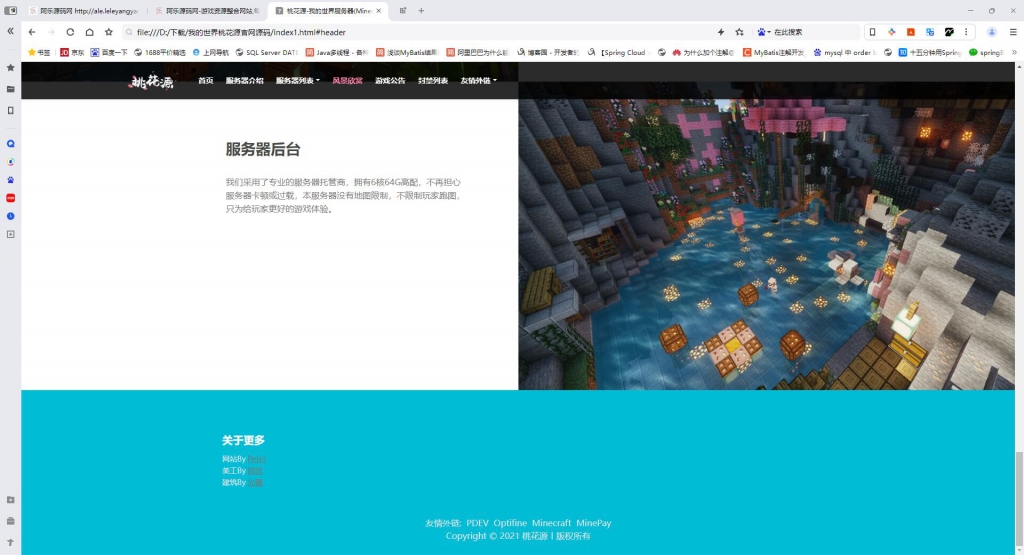Switch to the first 阿乐源码网 http tab
The image size is (1024, 555).
pyautogui.click(x=84, y=11)
